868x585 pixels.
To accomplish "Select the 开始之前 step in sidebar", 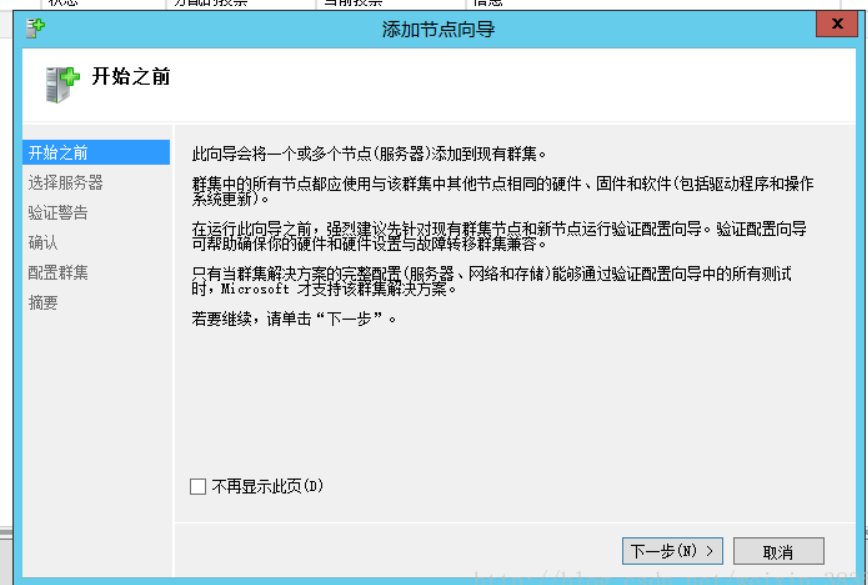I will 96,152.
